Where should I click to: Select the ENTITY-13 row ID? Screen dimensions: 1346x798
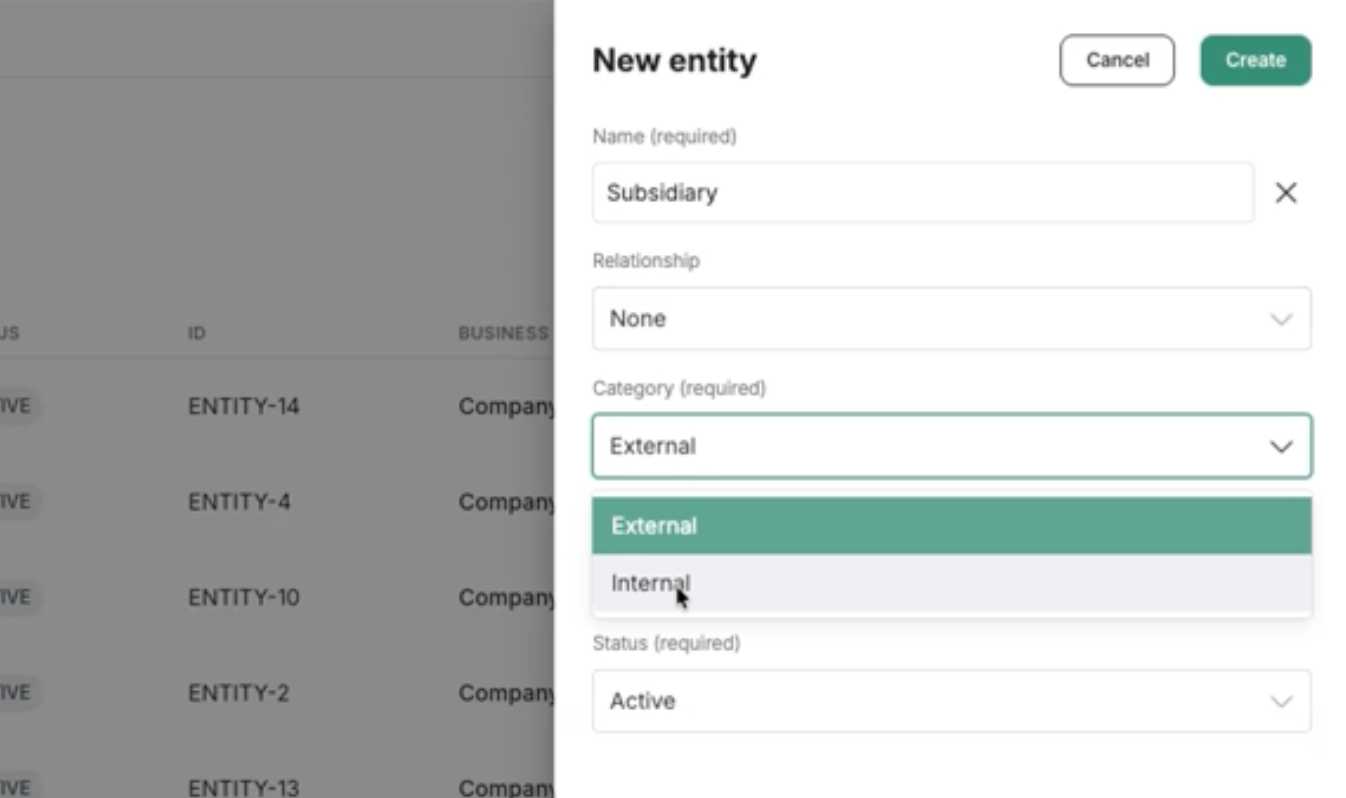point(243,787)
